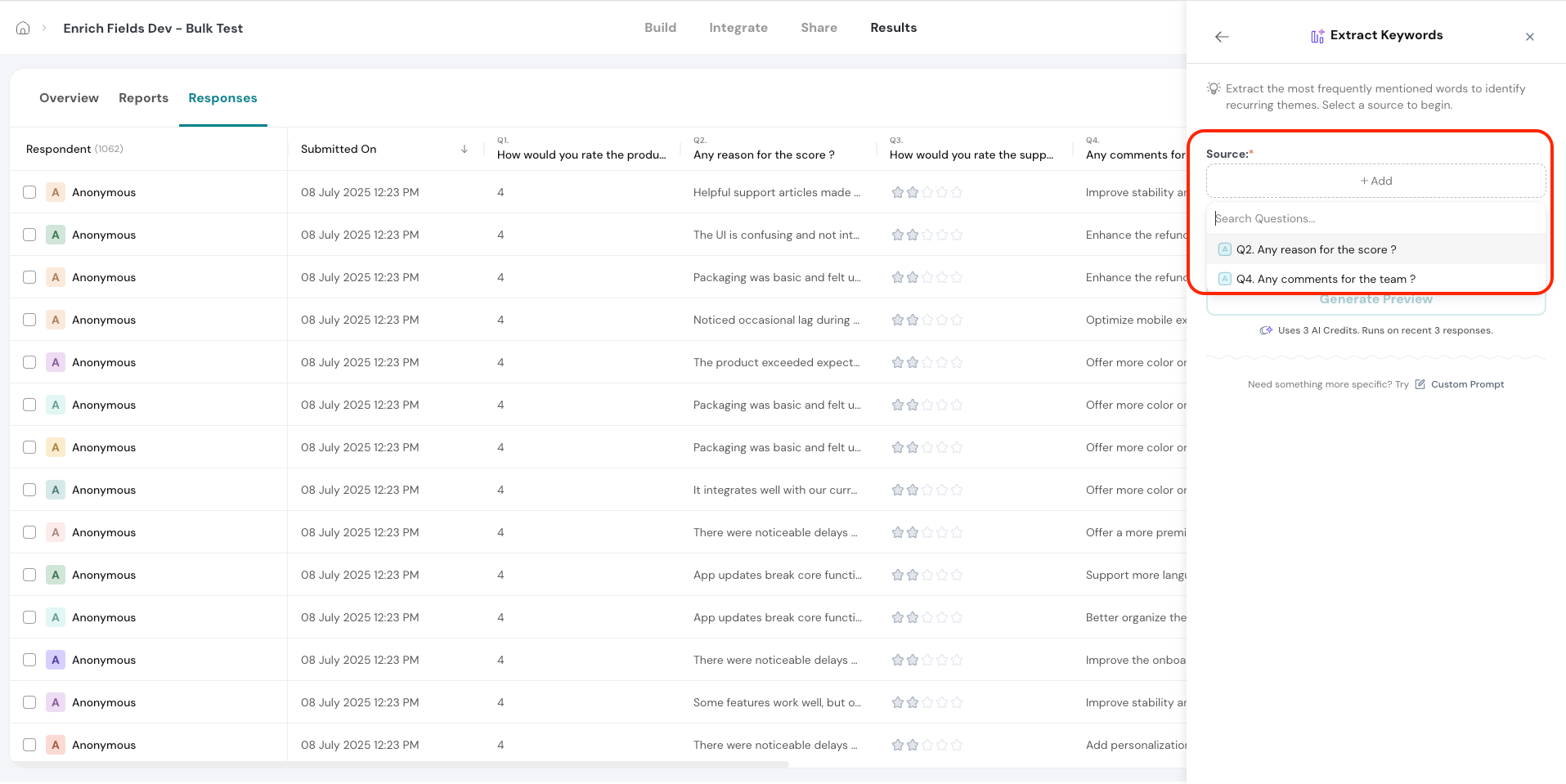
Task: Click the text-type icon beside Q2 option
Action: pos(1224,249)
